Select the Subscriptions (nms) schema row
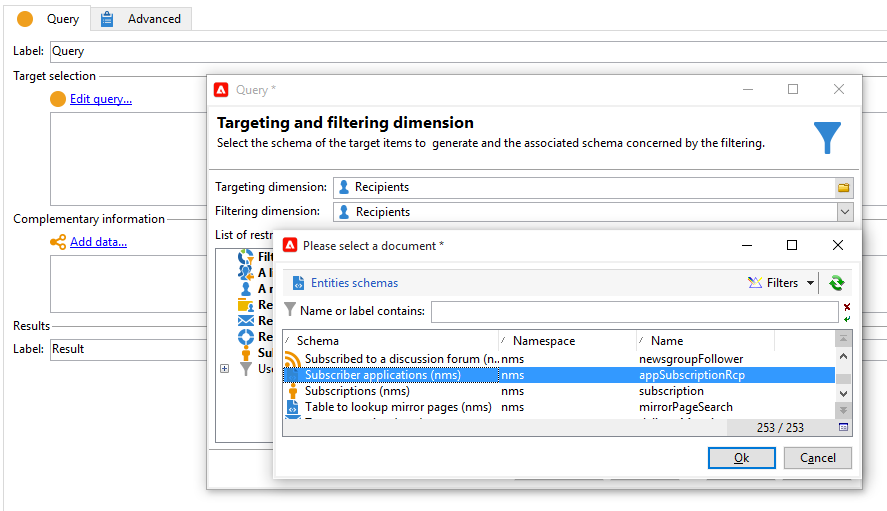The image size is (887, 511). 559,391
